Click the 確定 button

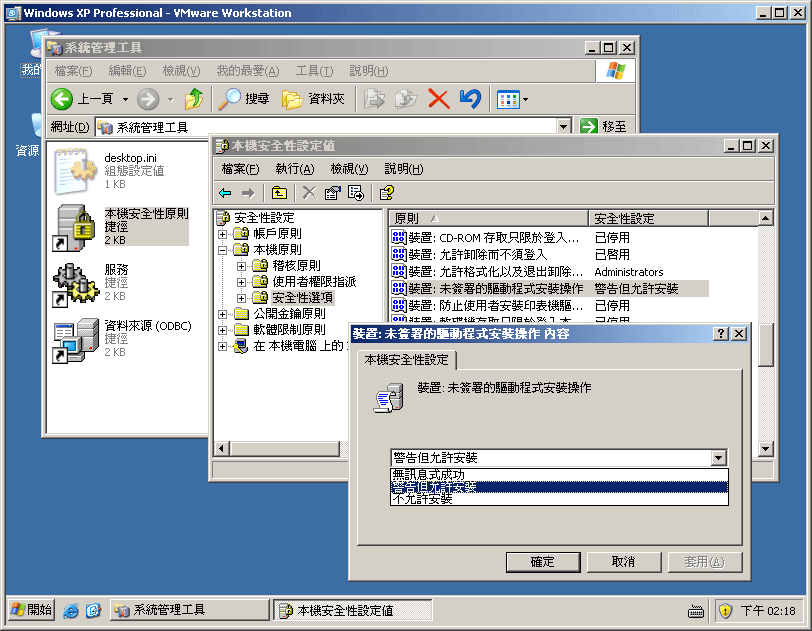(x=543, y=562)
